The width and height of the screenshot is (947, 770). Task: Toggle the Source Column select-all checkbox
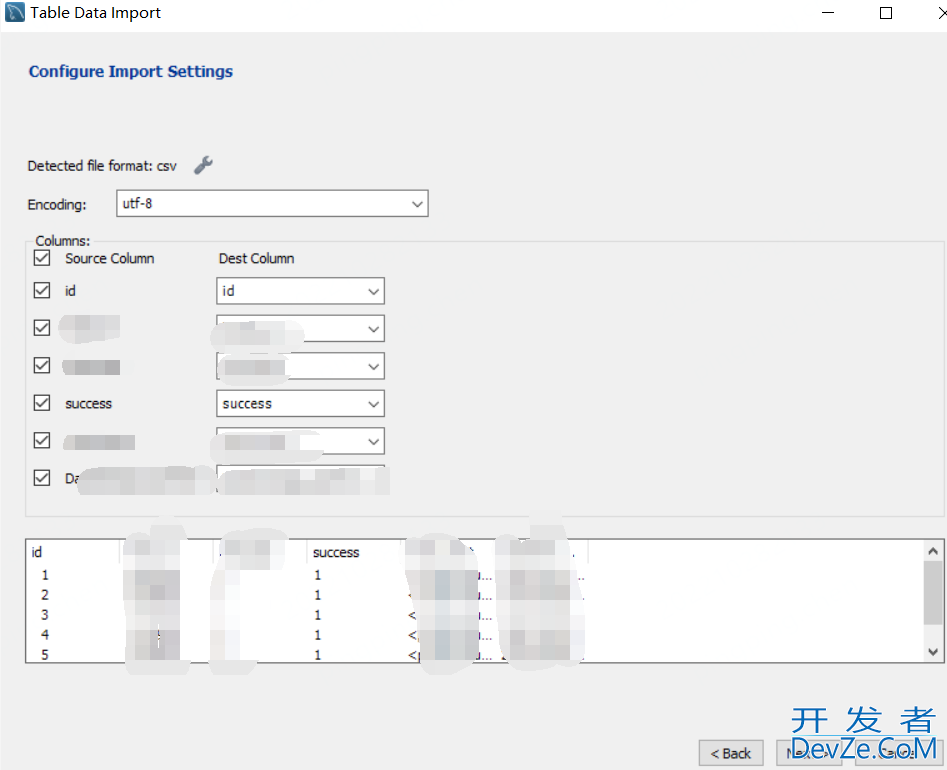(x=42, y=258)
